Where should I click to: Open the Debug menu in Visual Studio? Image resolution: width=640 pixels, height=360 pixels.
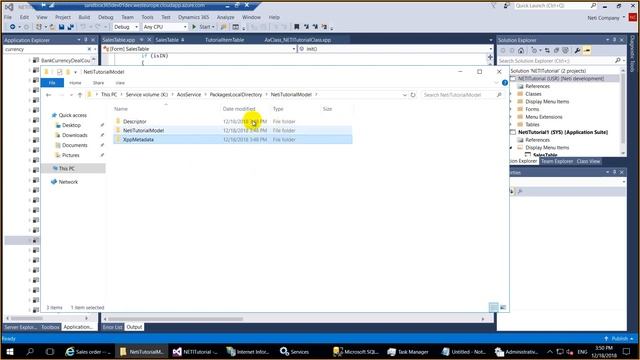tap(105, 17)
